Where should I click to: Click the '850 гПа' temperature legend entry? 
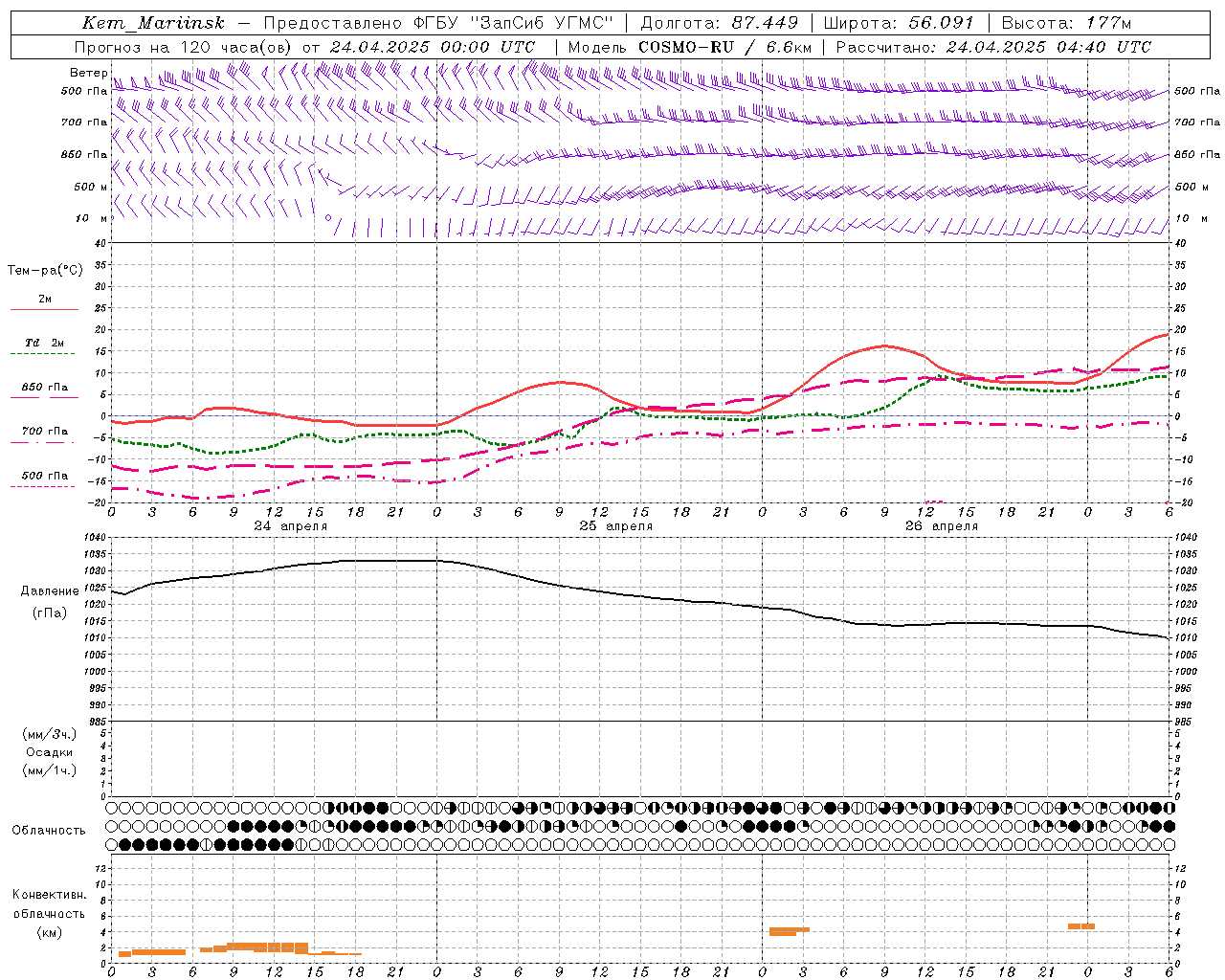45,388
